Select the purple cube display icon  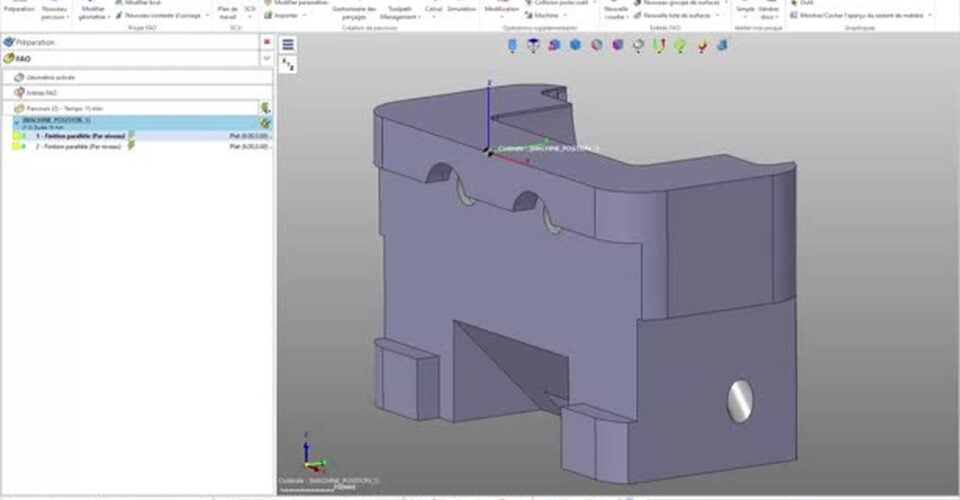(618, 45)
